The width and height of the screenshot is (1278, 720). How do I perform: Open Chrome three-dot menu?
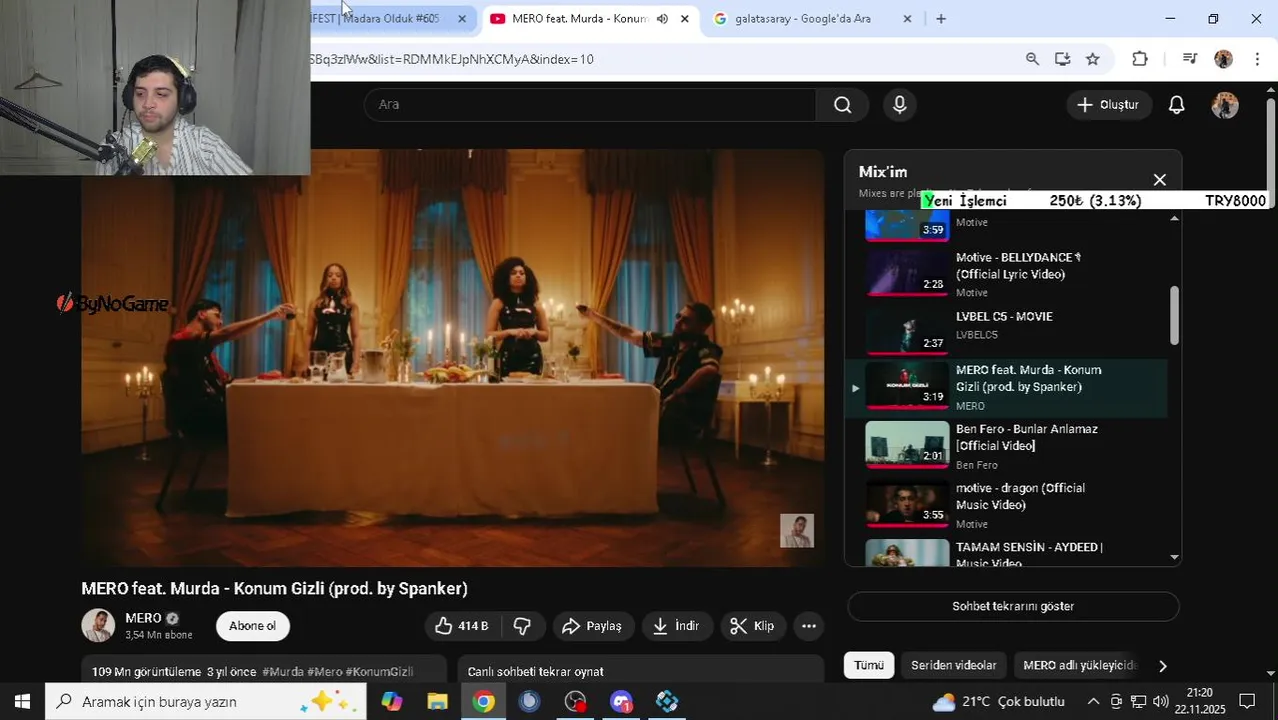point(1257,59)
